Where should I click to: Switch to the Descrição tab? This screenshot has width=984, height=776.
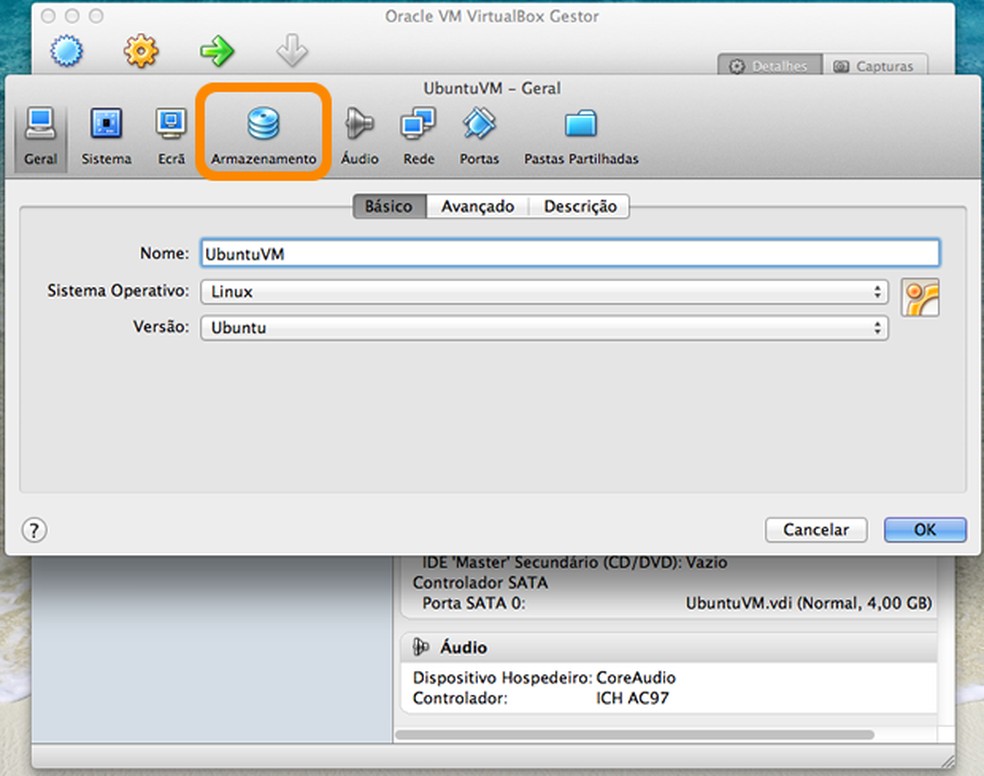[x=580, y=206]
